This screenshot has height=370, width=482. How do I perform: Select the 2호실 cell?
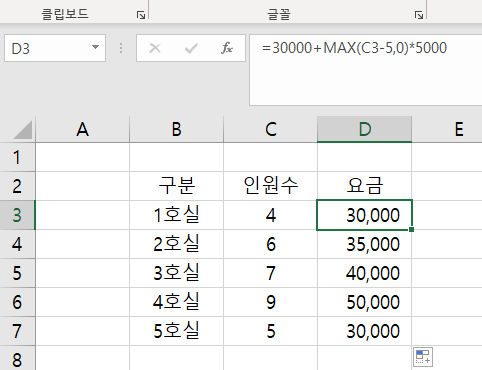(176, 244)
